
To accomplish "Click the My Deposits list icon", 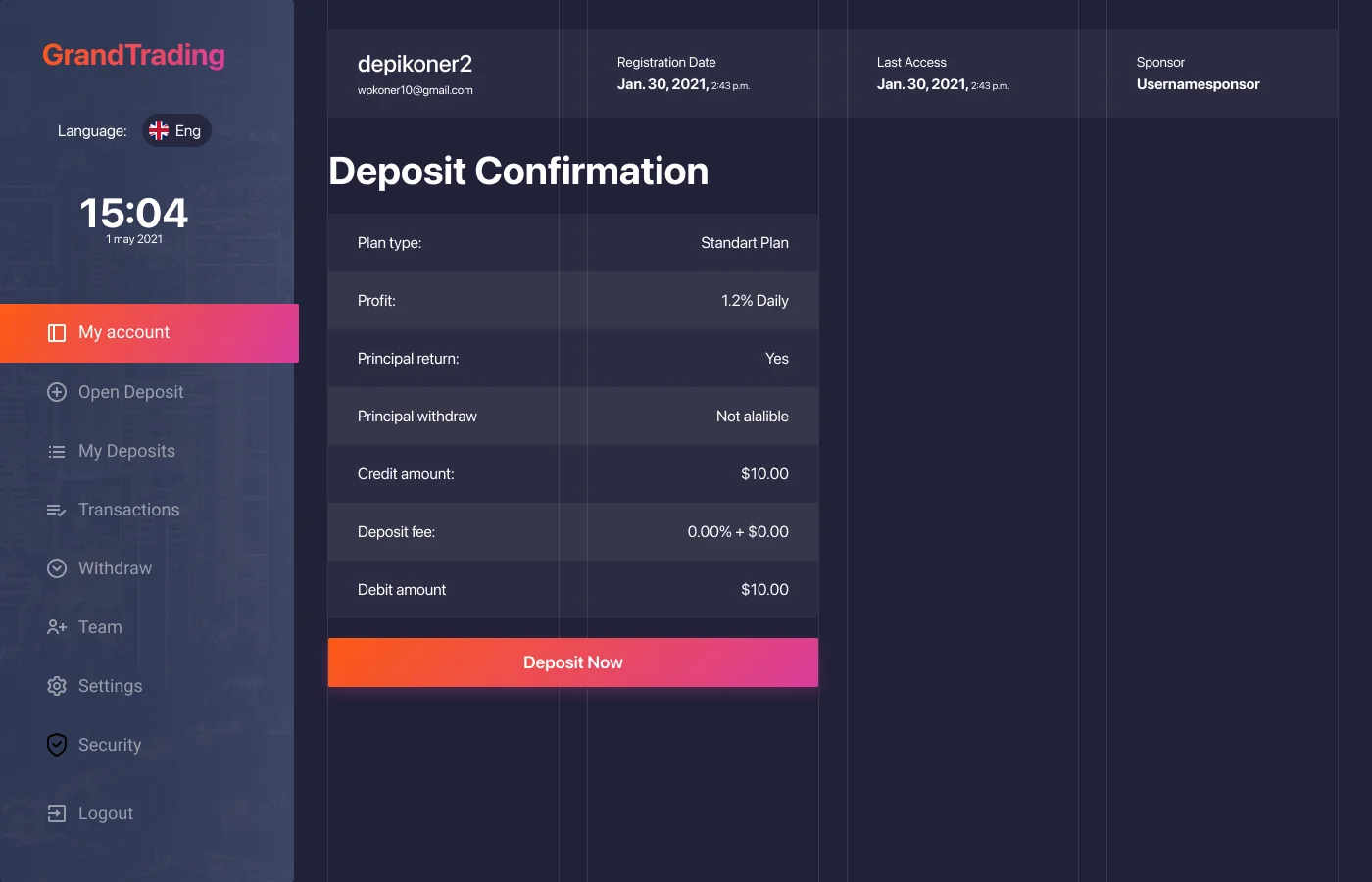I will click(x=57, y=451).
